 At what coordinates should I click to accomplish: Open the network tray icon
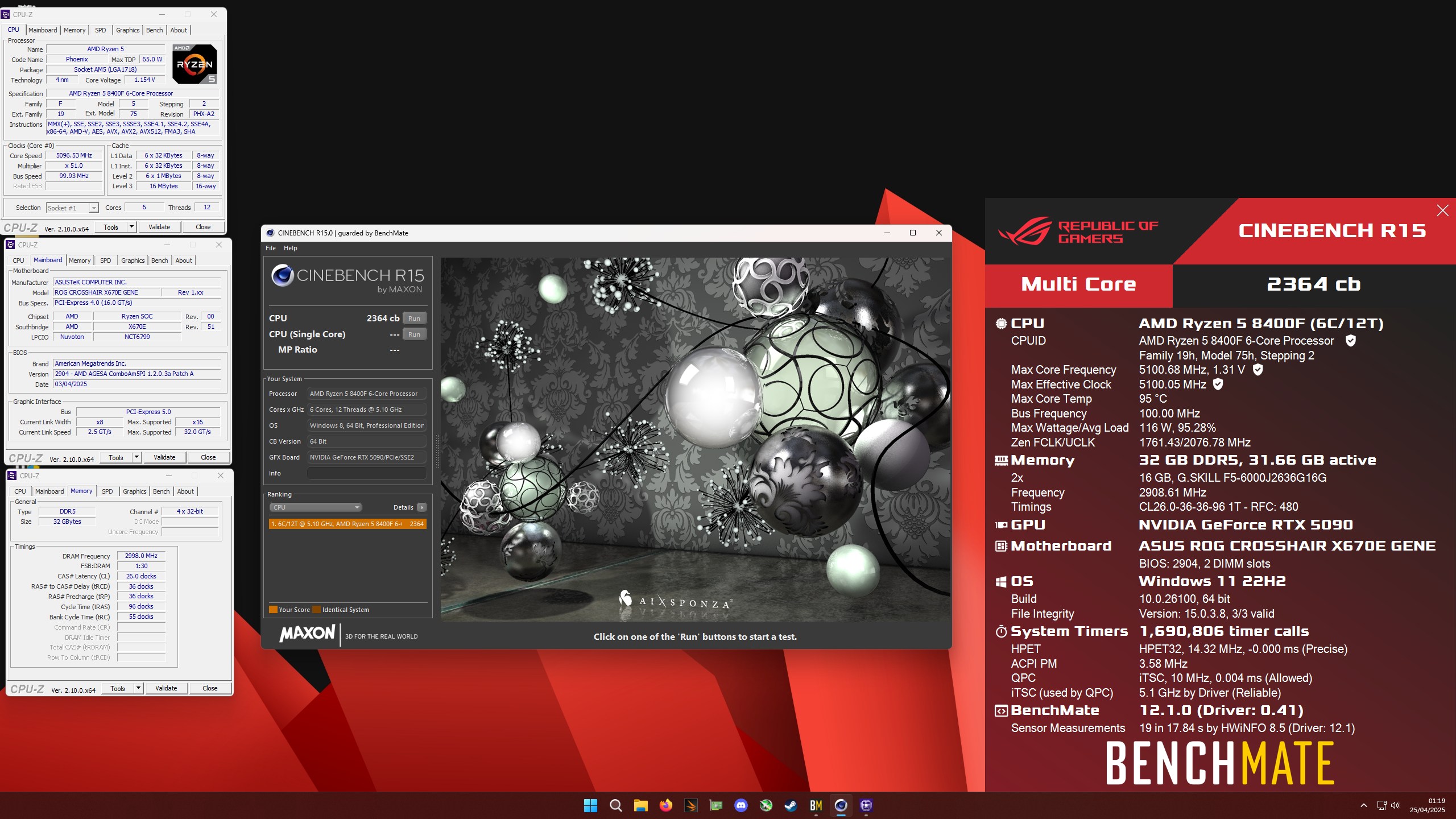[x=1381, y=805]
